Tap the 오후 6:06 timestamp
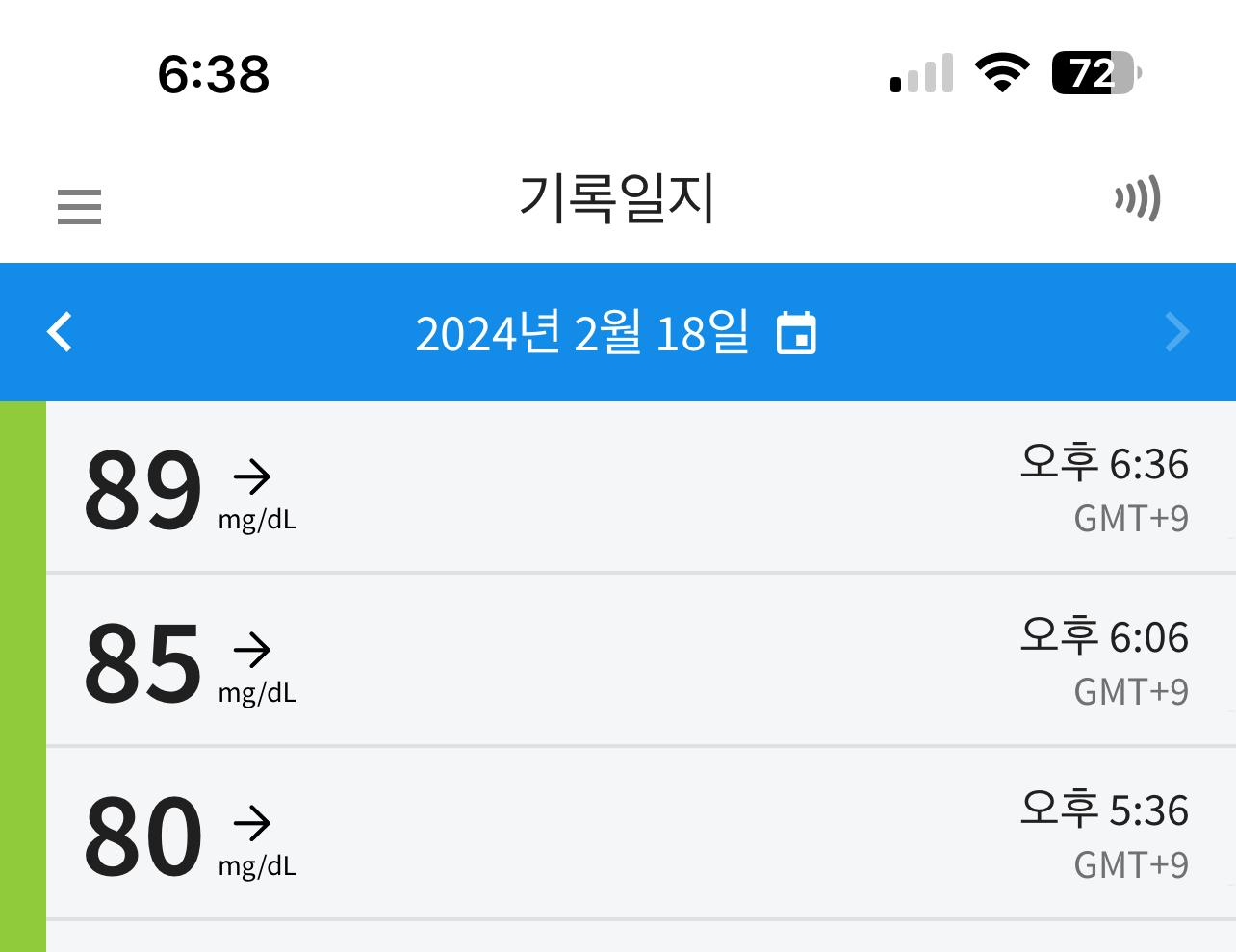The width and height of the screenshot is (1236, 952). tap(1104, 637)
